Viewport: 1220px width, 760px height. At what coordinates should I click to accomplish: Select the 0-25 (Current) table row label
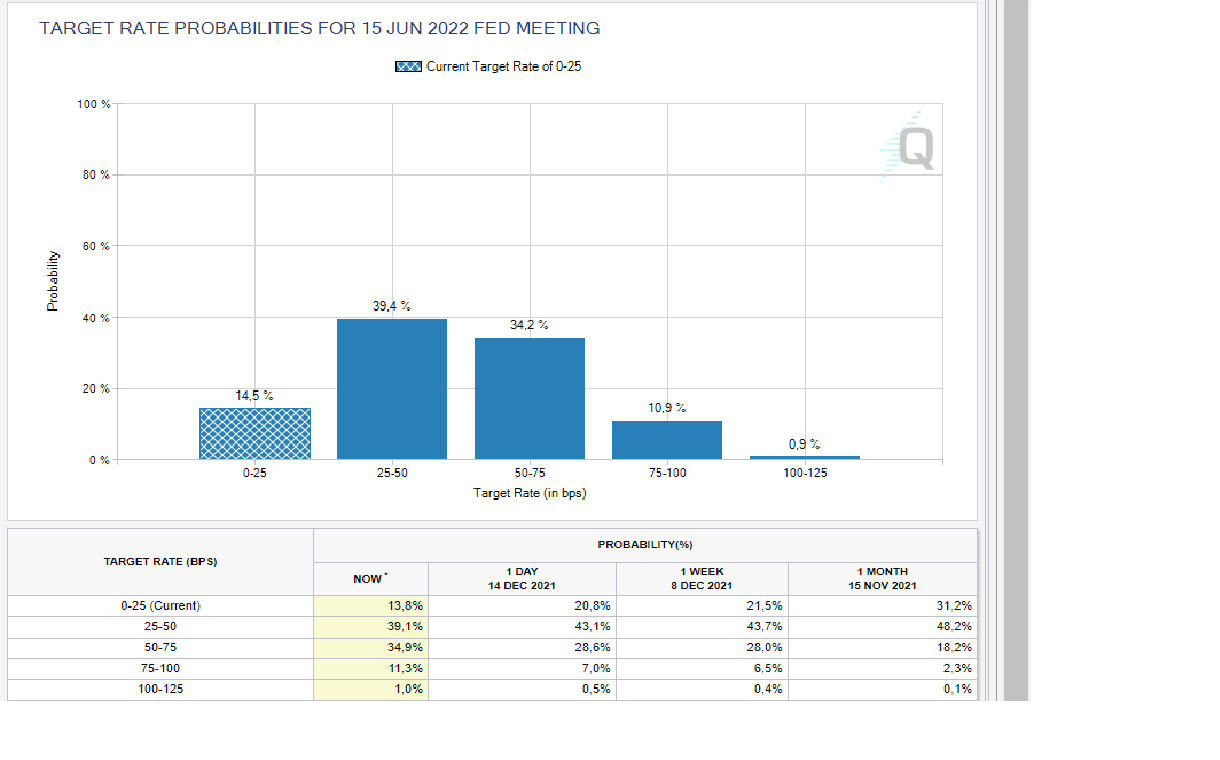click(x=161, y=606)
